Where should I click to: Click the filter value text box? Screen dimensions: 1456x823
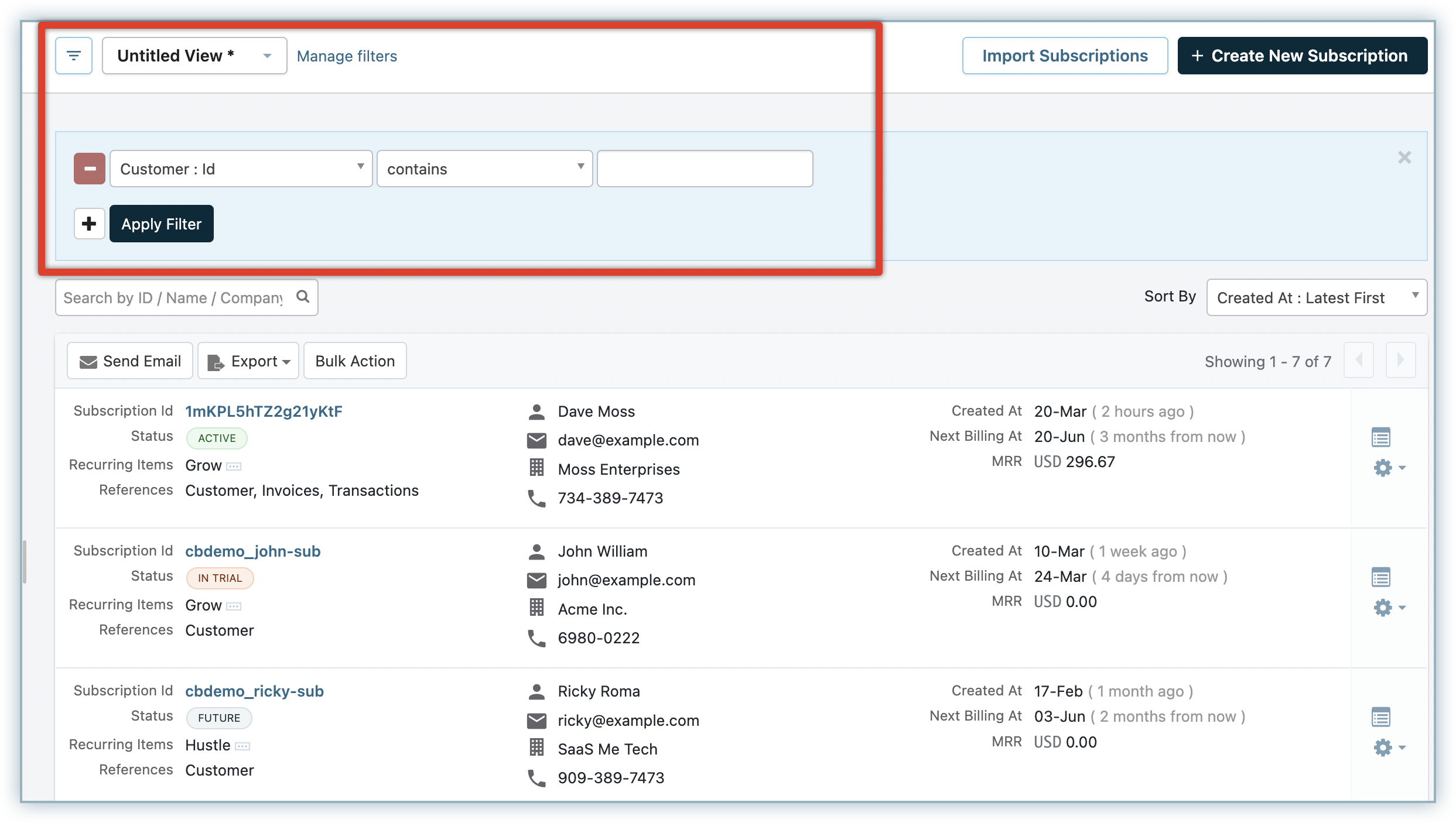point(705,169)
